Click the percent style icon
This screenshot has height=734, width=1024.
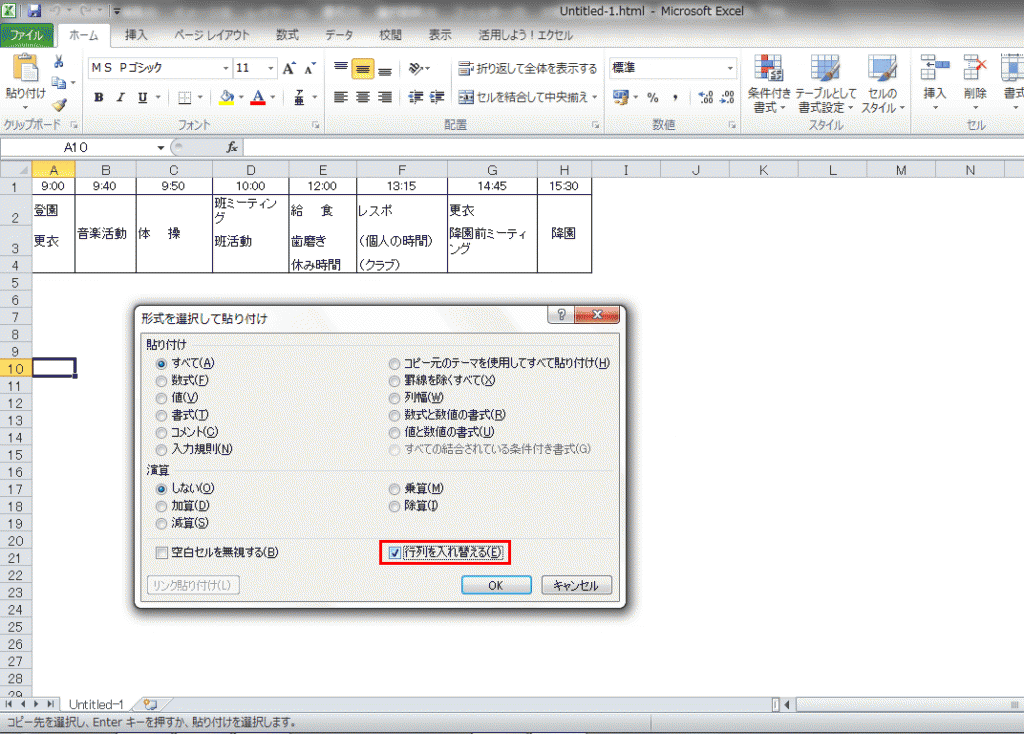tap(652, 97)
